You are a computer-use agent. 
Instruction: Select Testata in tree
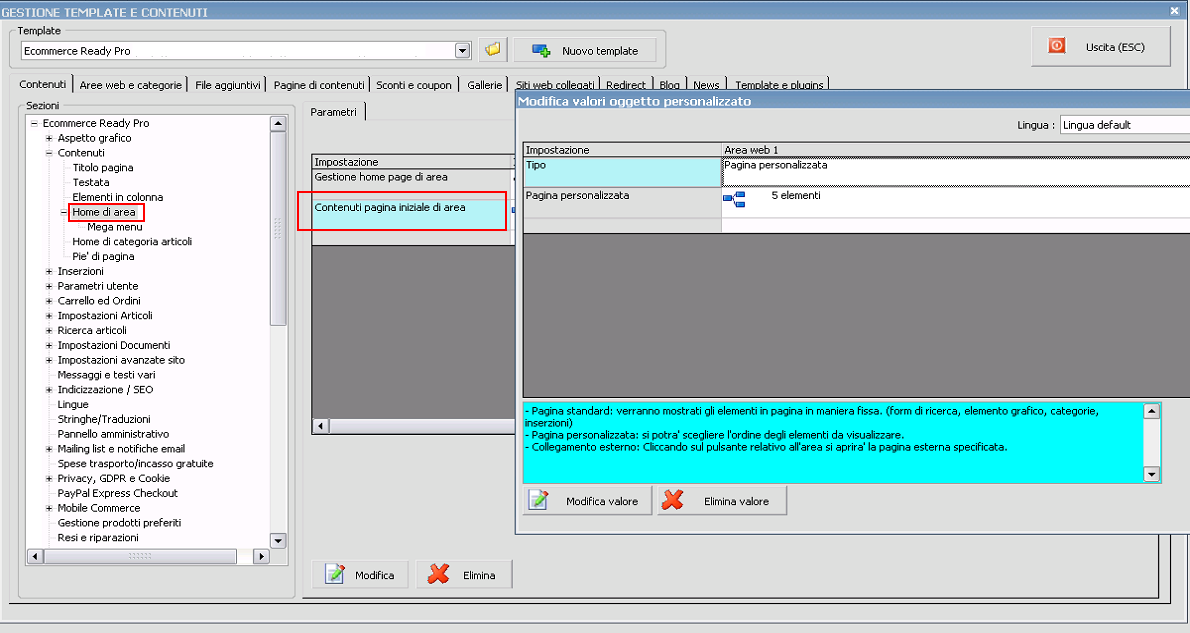pyautogui.click(x=90, y=182)
